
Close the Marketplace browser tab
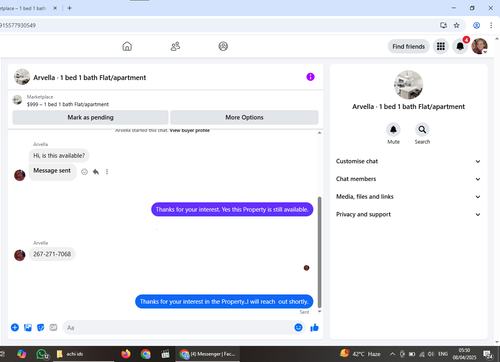55,8
